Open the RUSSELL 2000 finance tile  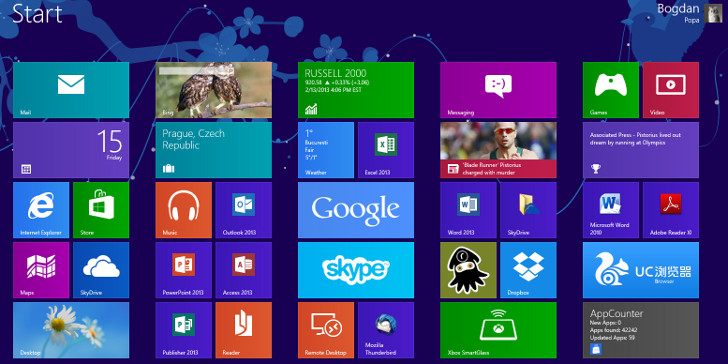point(356,90)
